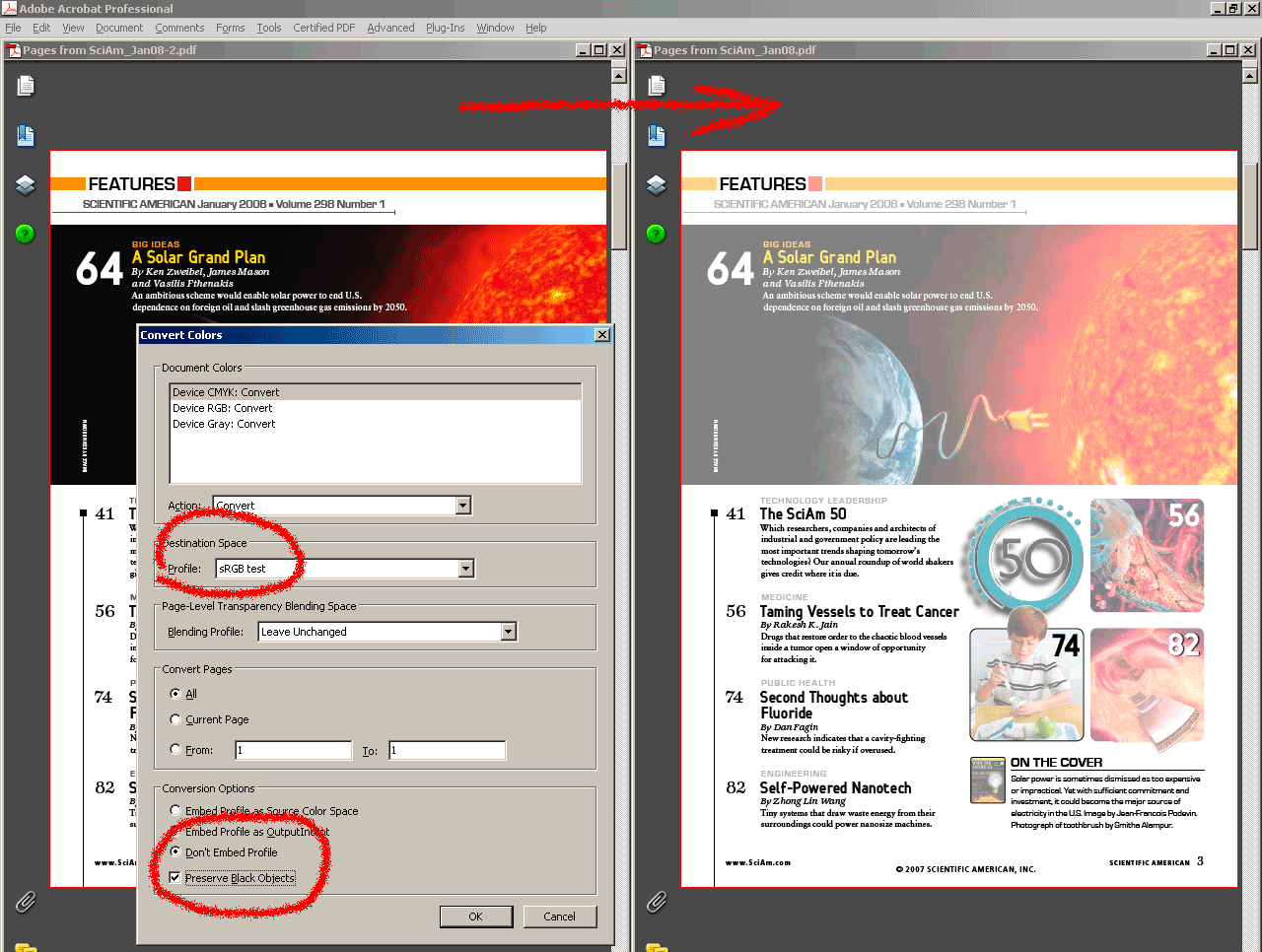The width and height of the screenshot is (1262, 952).
Task: Open the Help menu
Action: [535, 28]
